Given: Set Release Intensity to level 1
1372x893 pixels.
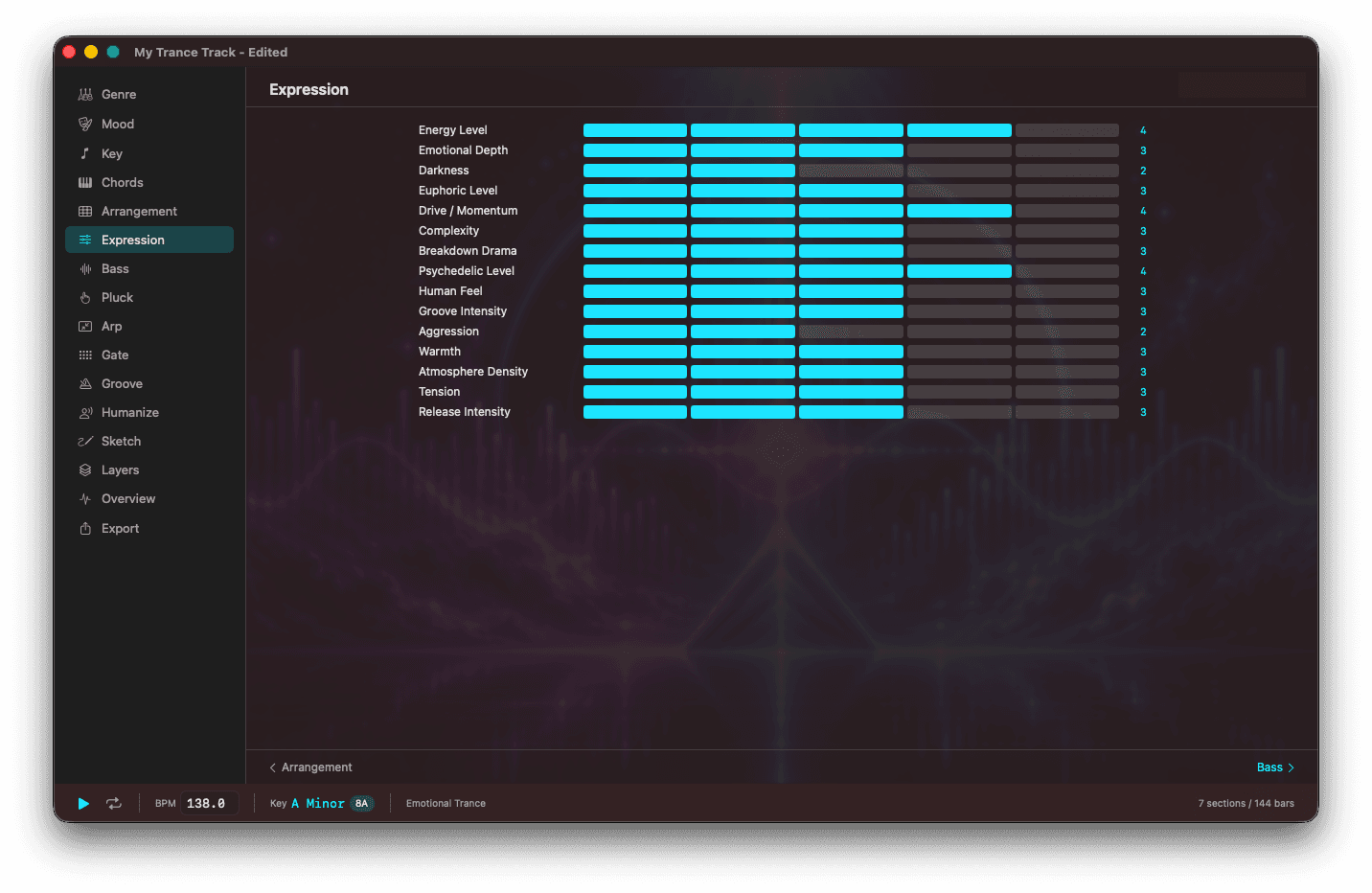Looking at the screenshot, I should (x=634, y=412).
